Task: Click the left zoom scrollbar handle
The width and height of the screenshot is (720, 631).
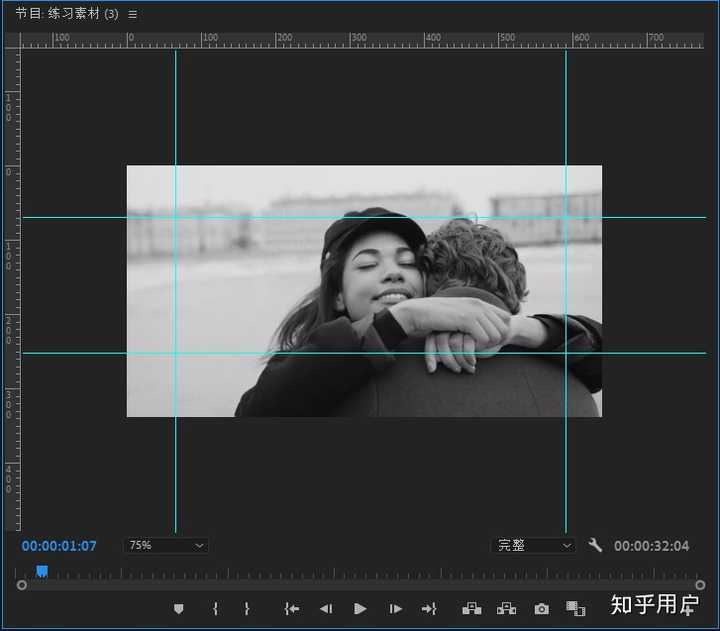Action: (x=22, y=585)
